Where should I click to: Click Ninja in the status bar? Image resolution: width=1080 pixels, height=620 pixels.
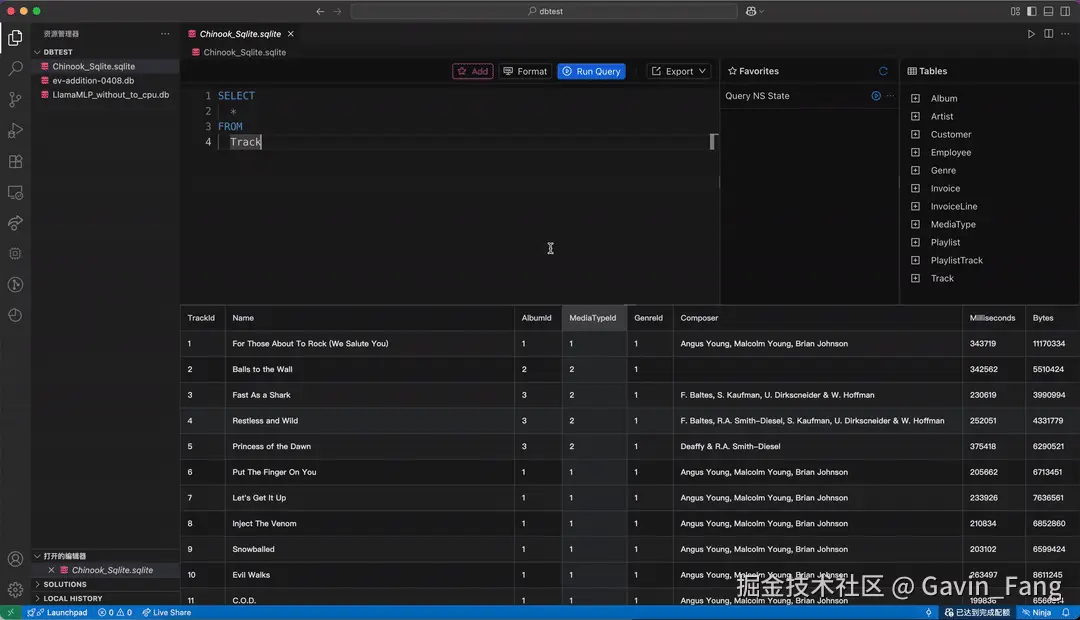[x=1037, y=612]
